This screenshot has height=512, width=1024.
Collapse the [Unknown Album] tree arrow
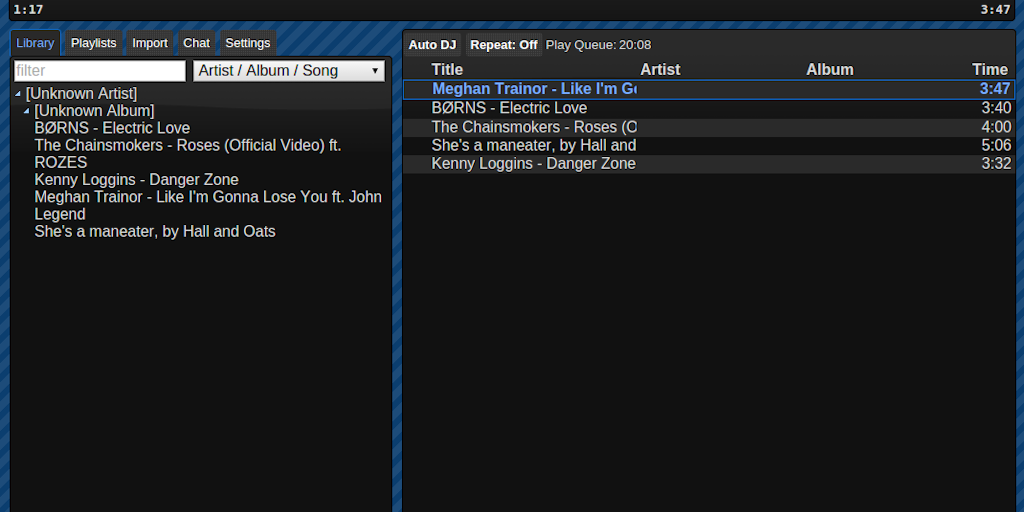[x=26, y=111]
